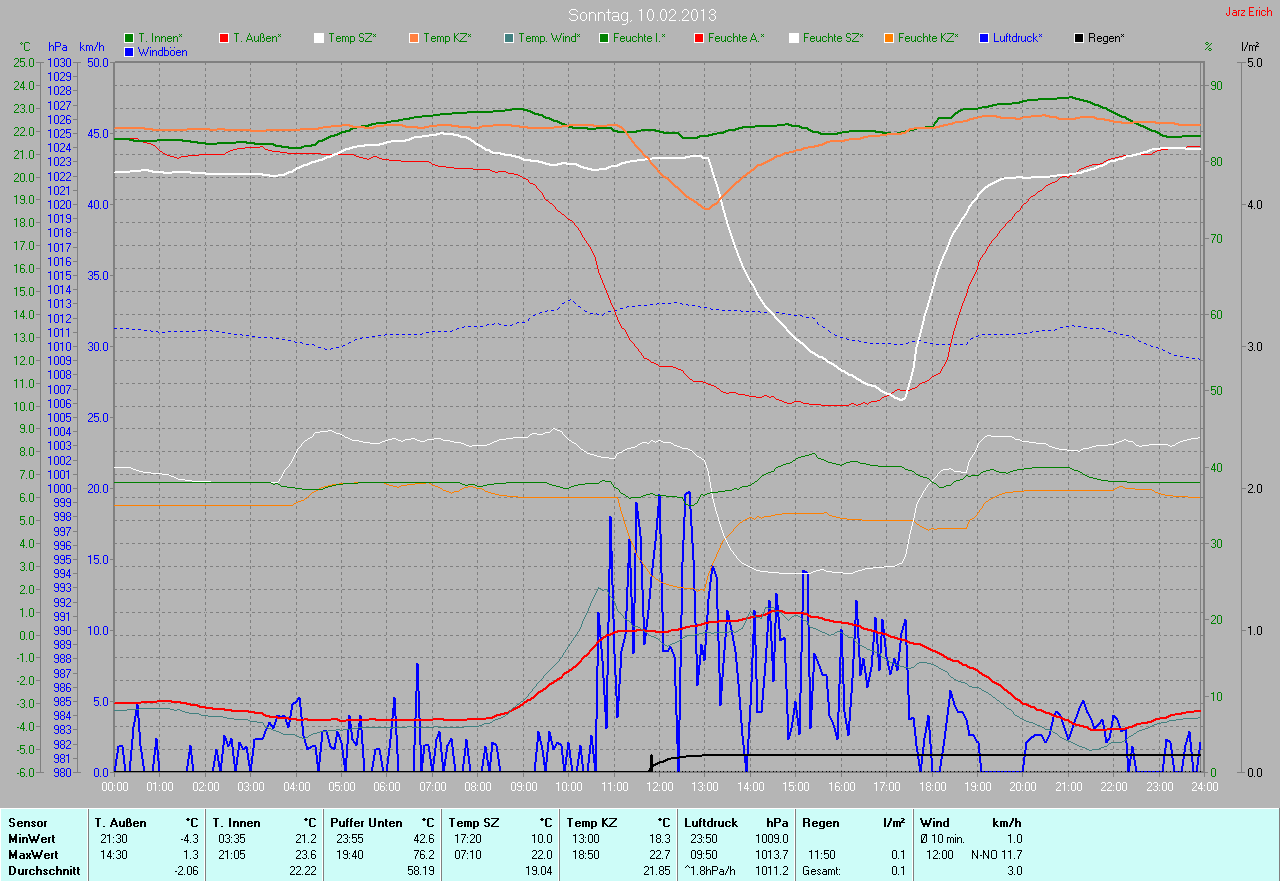Click the teal Temp. Wind legend swatch

point(508,38)
